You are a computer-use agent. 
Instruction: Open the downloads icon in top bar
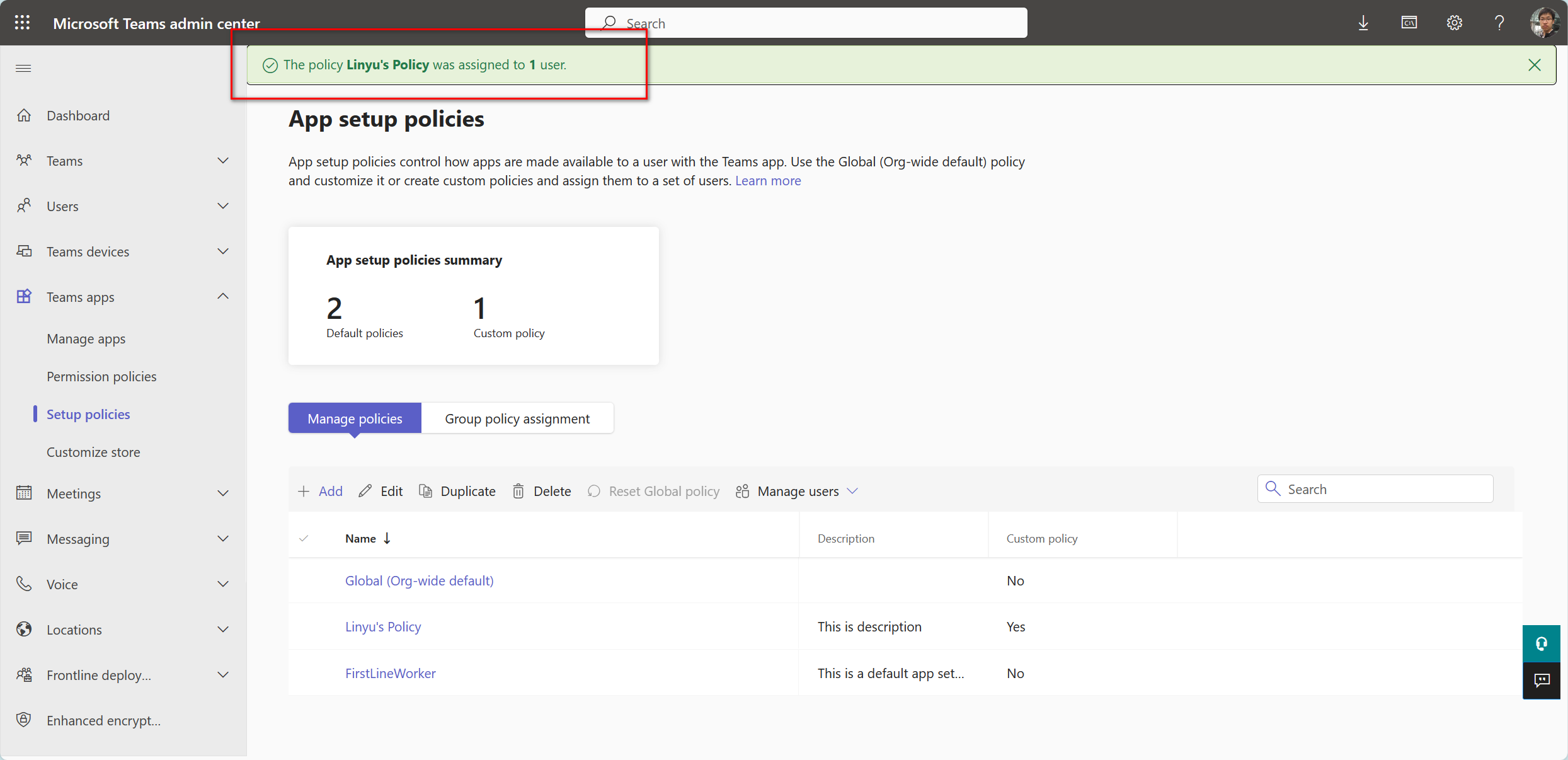click(x=1363, y=23)
